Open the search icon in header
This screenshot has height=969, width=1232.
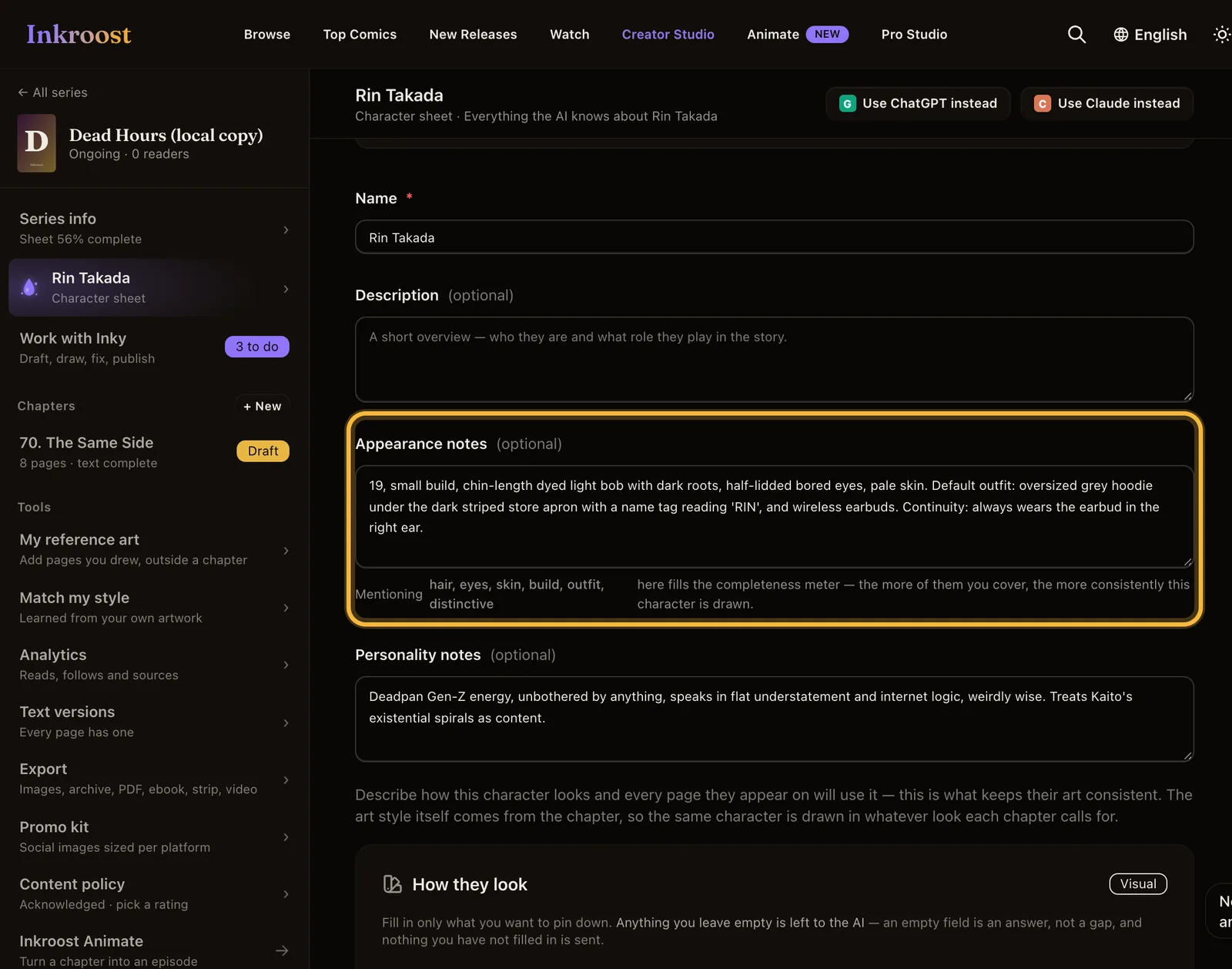pos(1076,35)
